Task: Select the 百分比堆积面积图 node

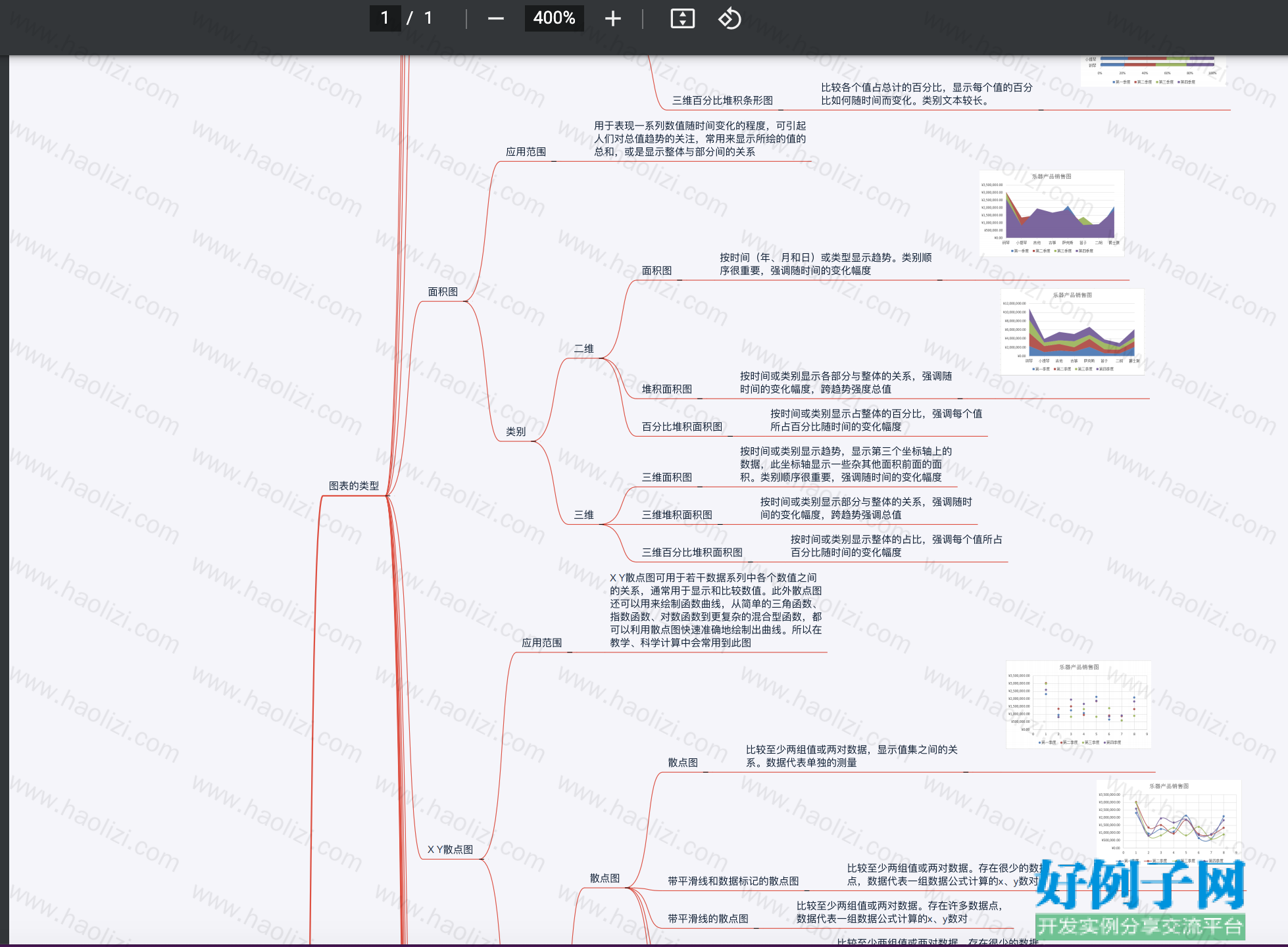Action: click(x=682, y=427)
